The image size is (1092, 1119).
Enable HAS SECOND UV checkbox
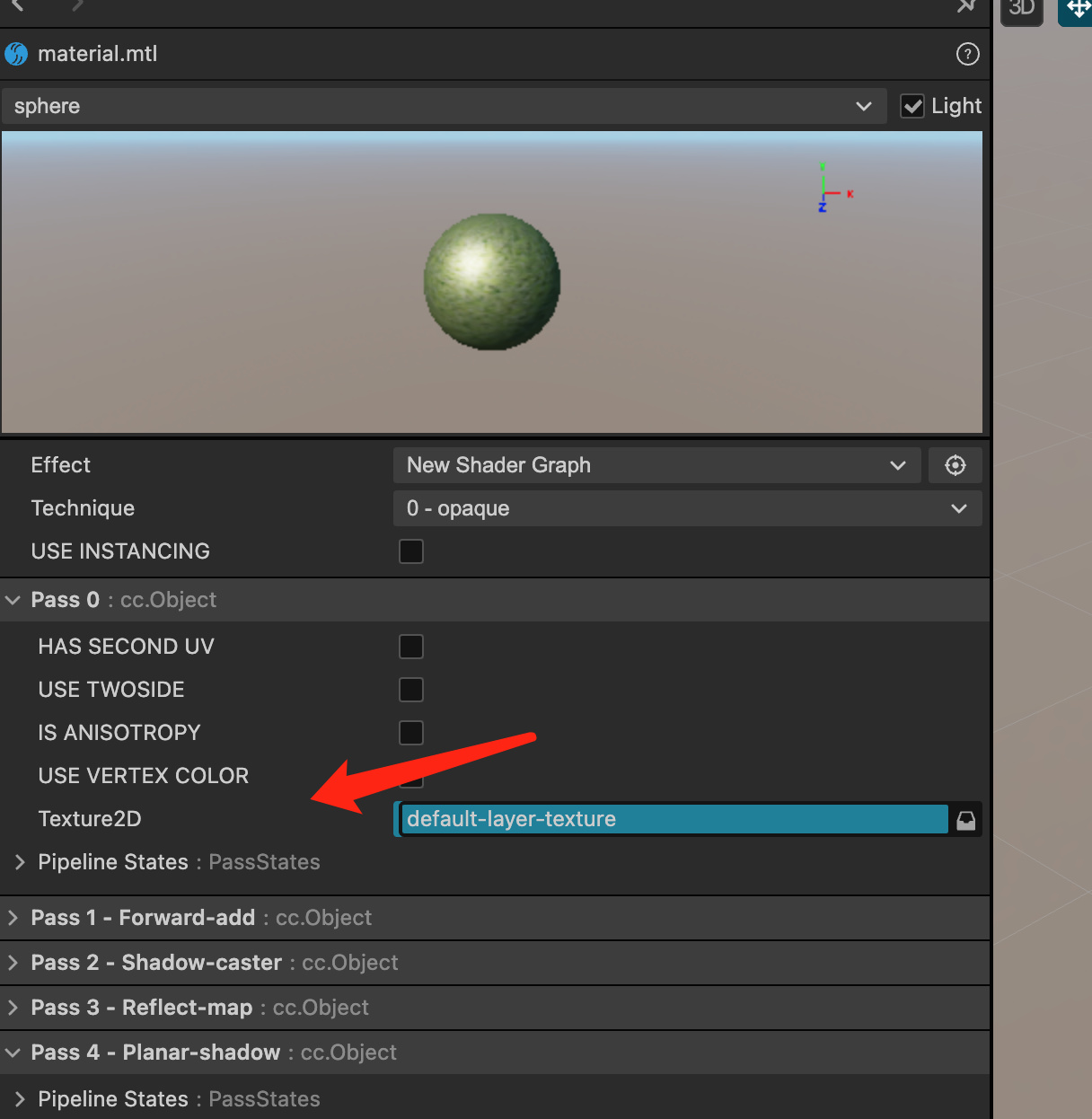pyautogui.click(x=411, y=647)
